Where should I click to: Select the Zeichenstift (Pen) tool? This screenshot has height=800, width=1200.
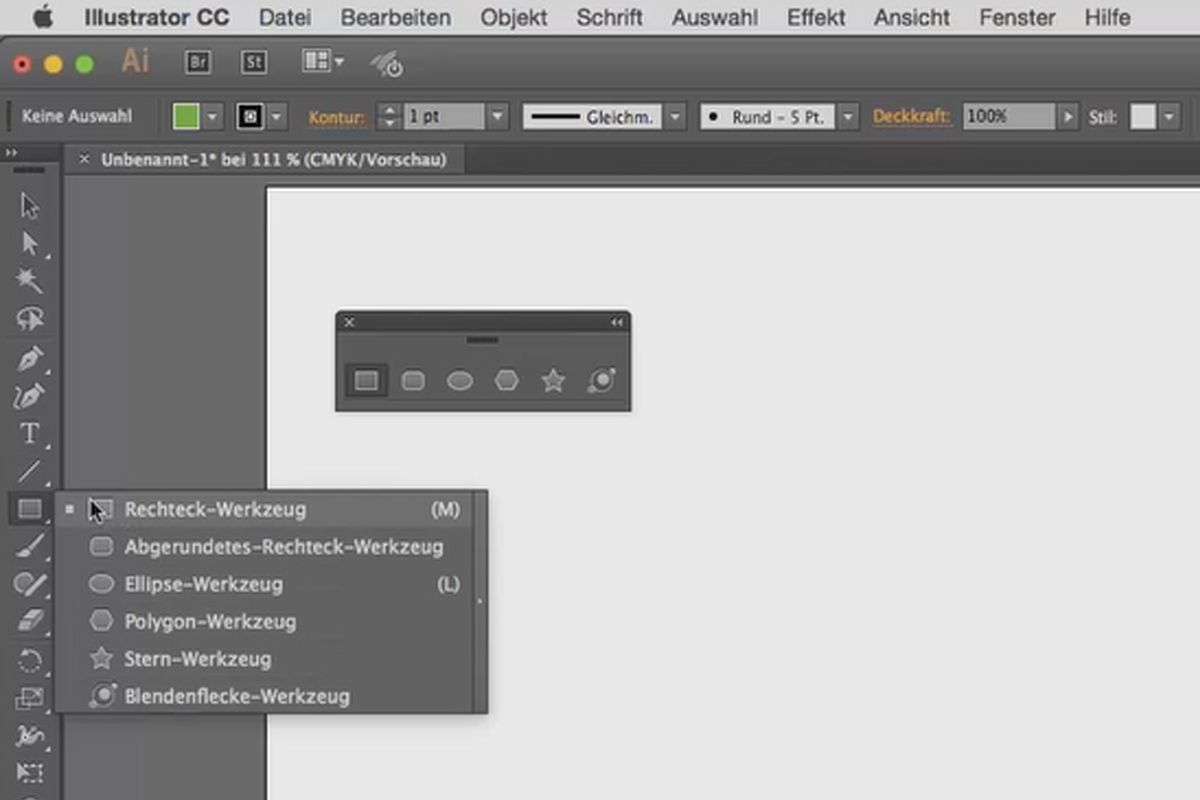click(x=30, y=357)
